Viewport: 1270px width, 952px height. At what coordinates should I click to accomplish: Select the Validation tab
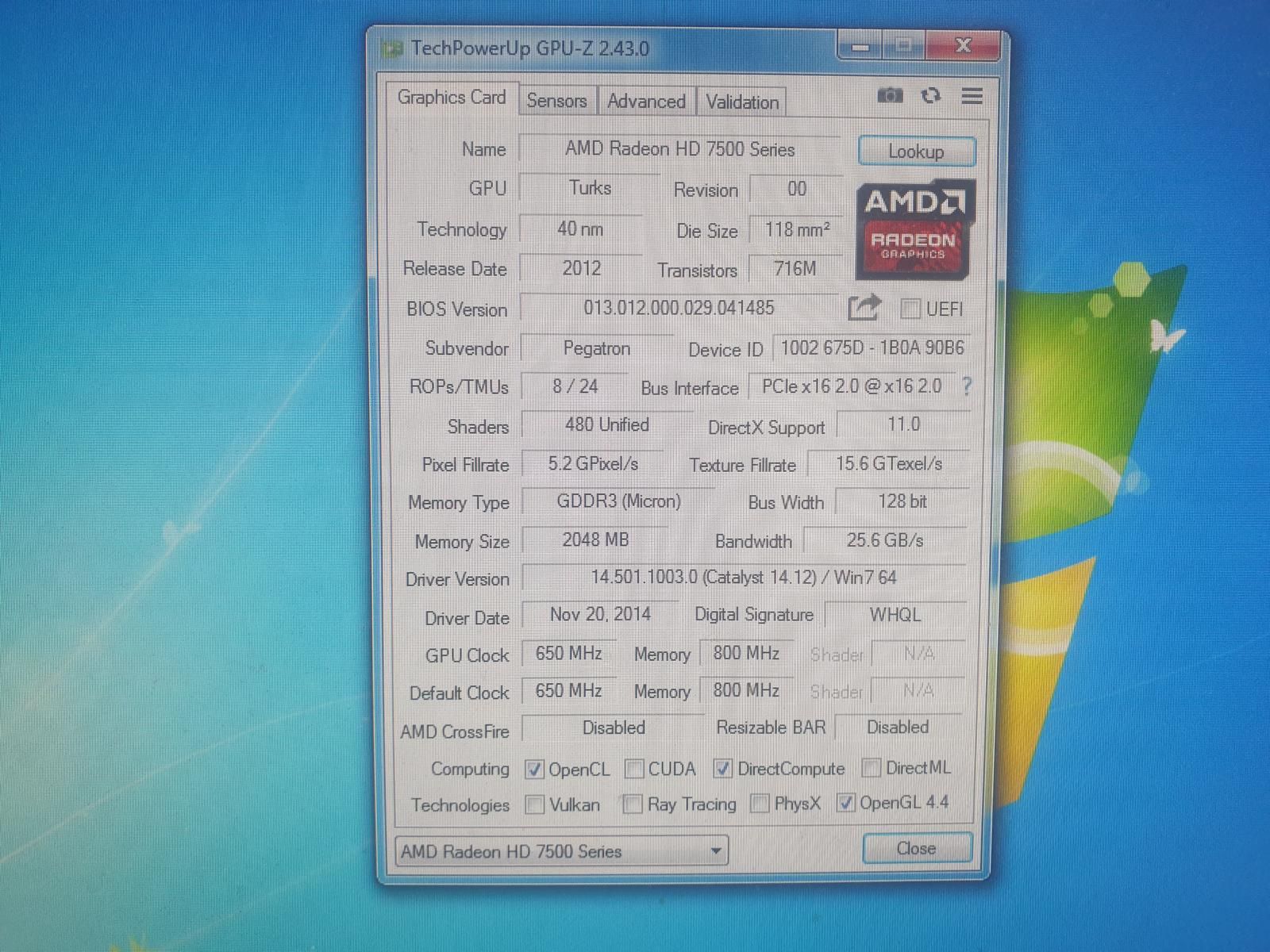pyautogui.click(x=742, y=102)
